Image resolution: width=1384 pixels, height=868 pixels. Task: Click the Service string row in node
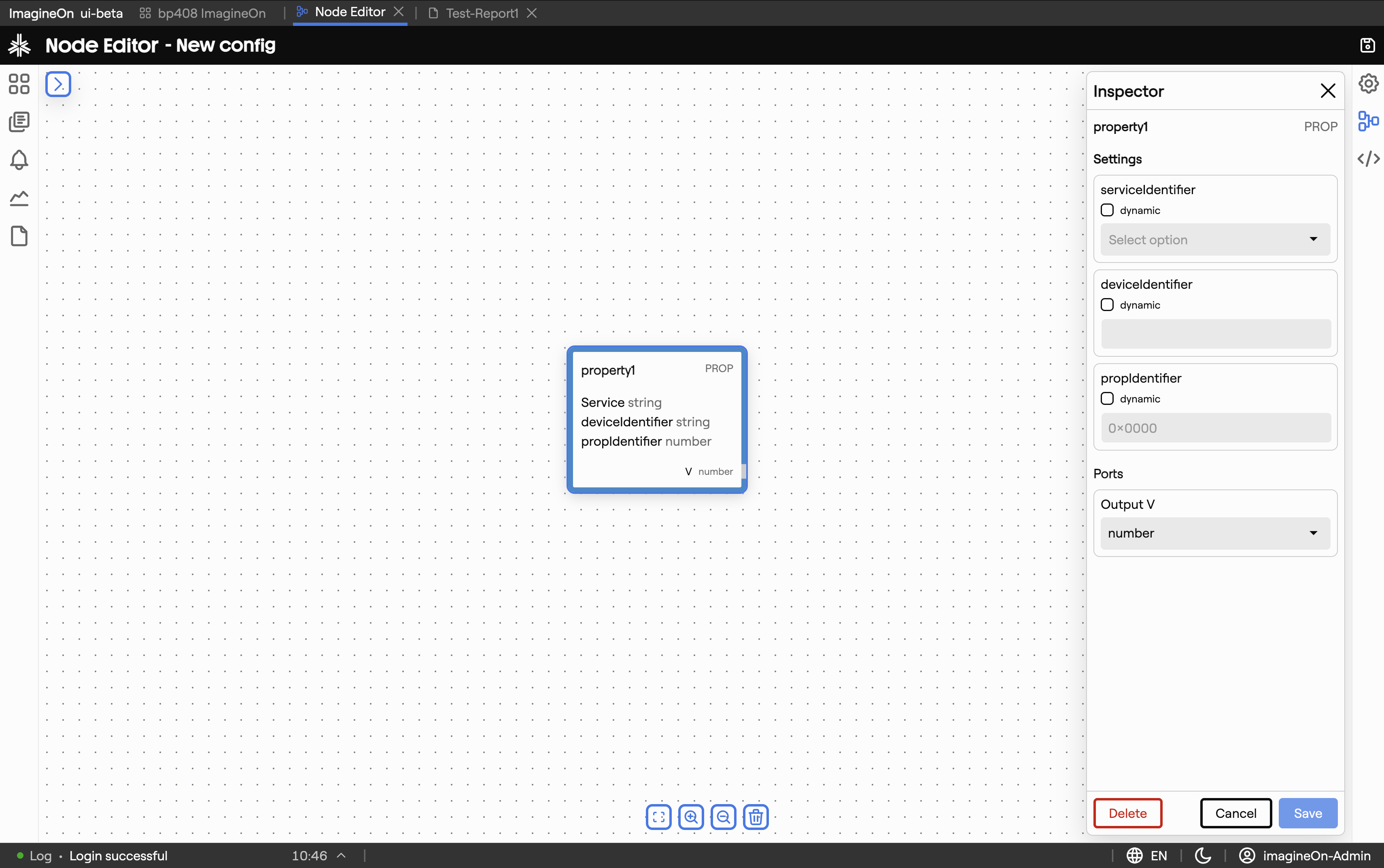(x=621, y=402)
